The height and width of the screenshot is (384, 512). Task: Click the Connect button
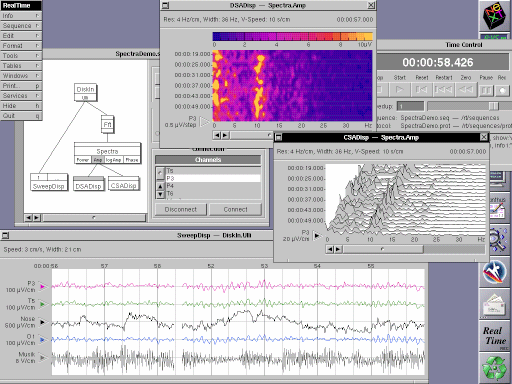coord(235,210)
